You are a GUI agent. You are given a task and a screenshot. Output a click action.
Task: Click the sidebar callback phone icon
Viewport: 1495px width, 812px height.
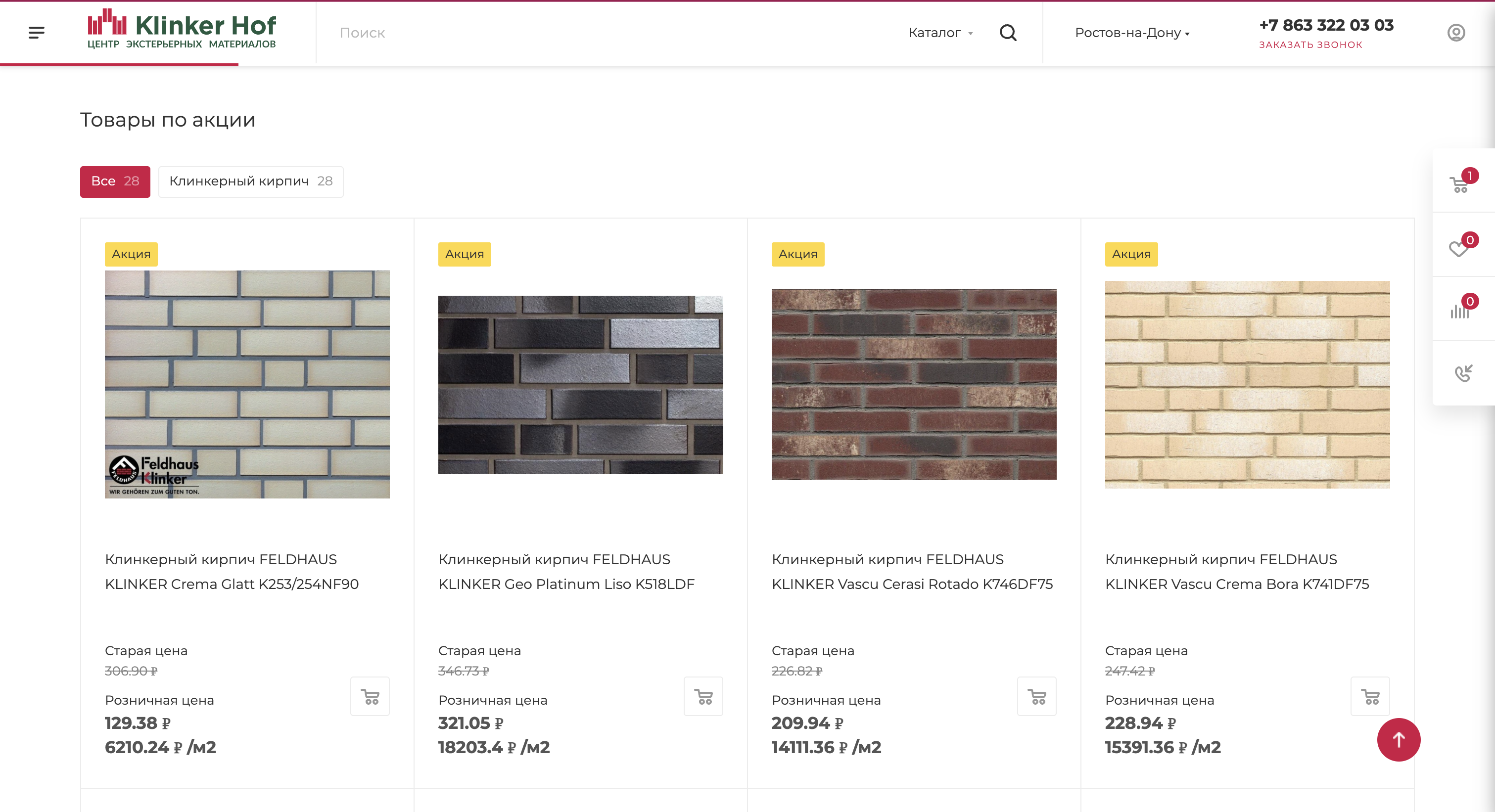click(x=1463, y=373)
